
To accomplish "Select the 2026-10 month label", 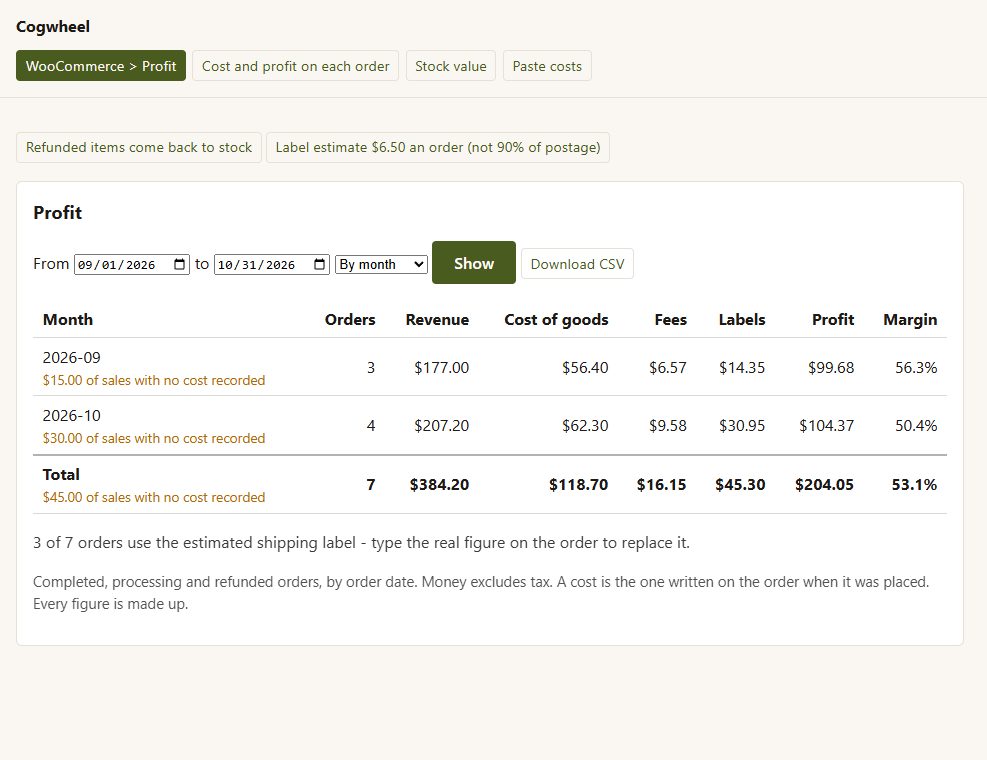I will pyautogui.click(x=72, y=416).
